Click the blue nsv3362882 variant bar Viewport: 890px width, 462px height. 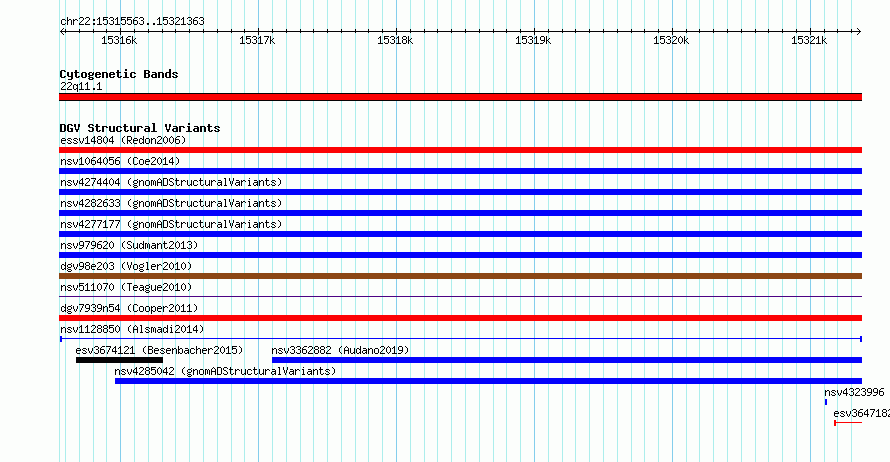(x=567, y=360)
